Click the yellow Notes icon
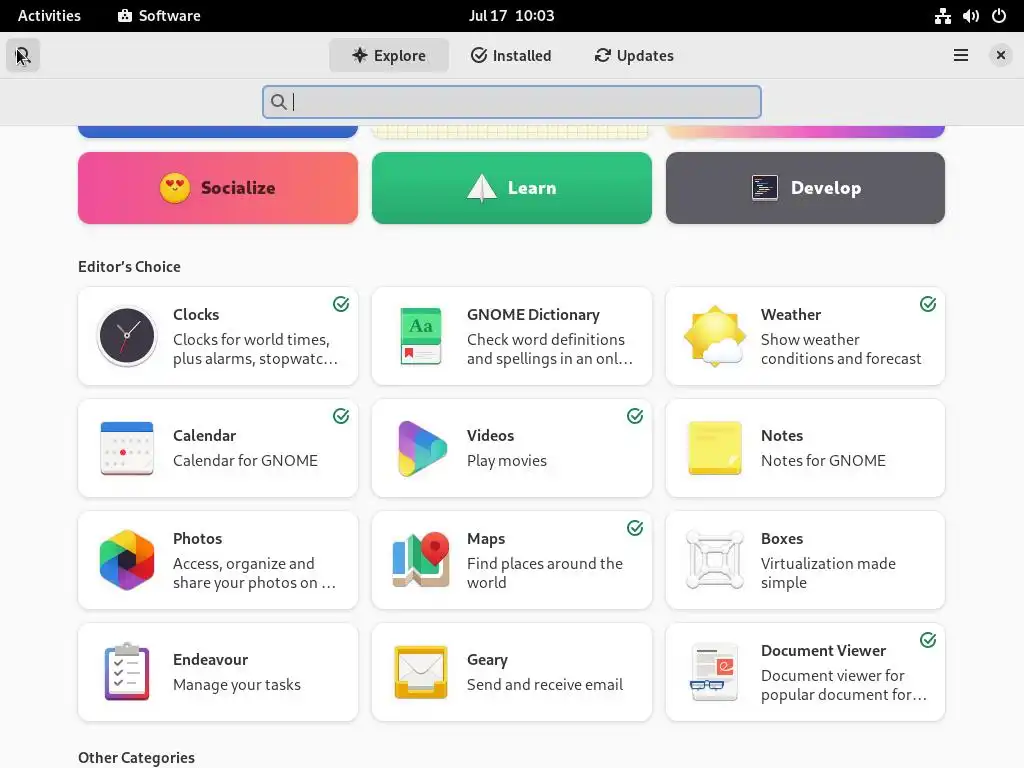Viewport: 1024px width, 768px height. click(714, 448)
